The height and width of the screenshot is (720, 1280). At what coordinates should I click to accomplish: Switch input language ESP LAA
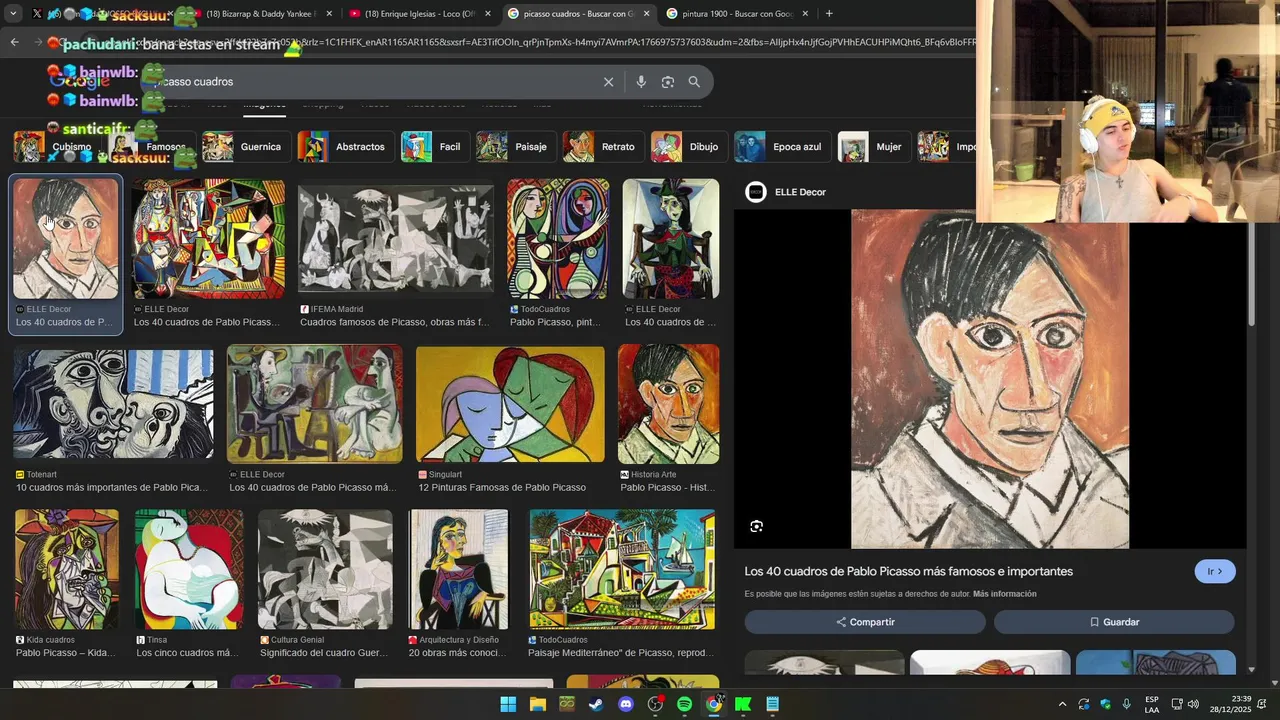point(1152,704)
